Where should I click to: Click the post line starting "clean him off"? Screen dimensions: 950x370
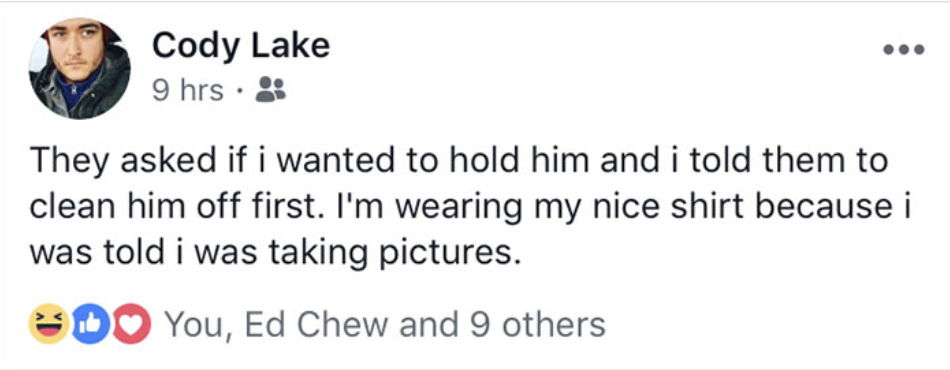[470, 208]
